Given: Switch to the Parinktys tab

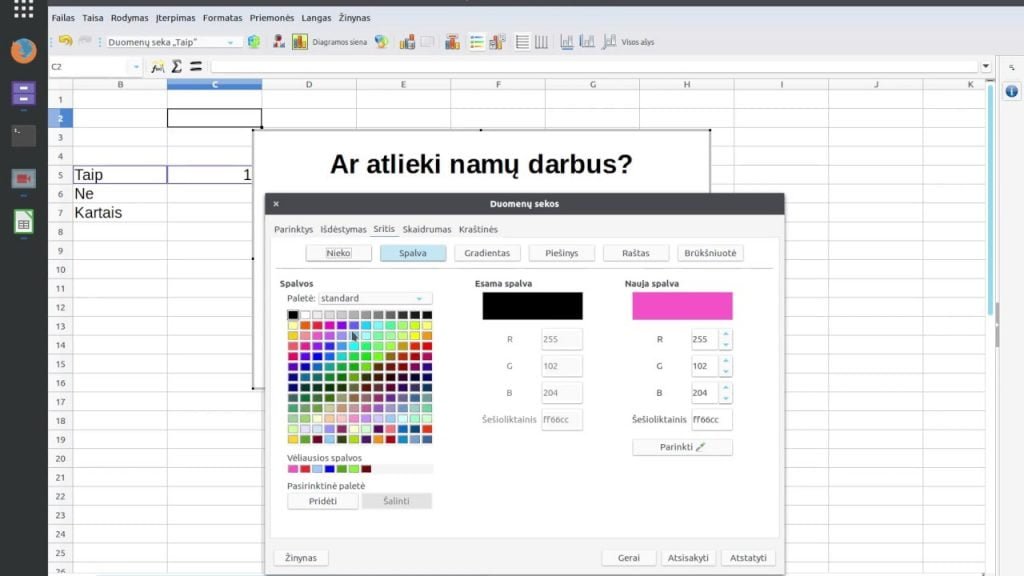Looking at the screenshot, I should click(x=293, y=229).
